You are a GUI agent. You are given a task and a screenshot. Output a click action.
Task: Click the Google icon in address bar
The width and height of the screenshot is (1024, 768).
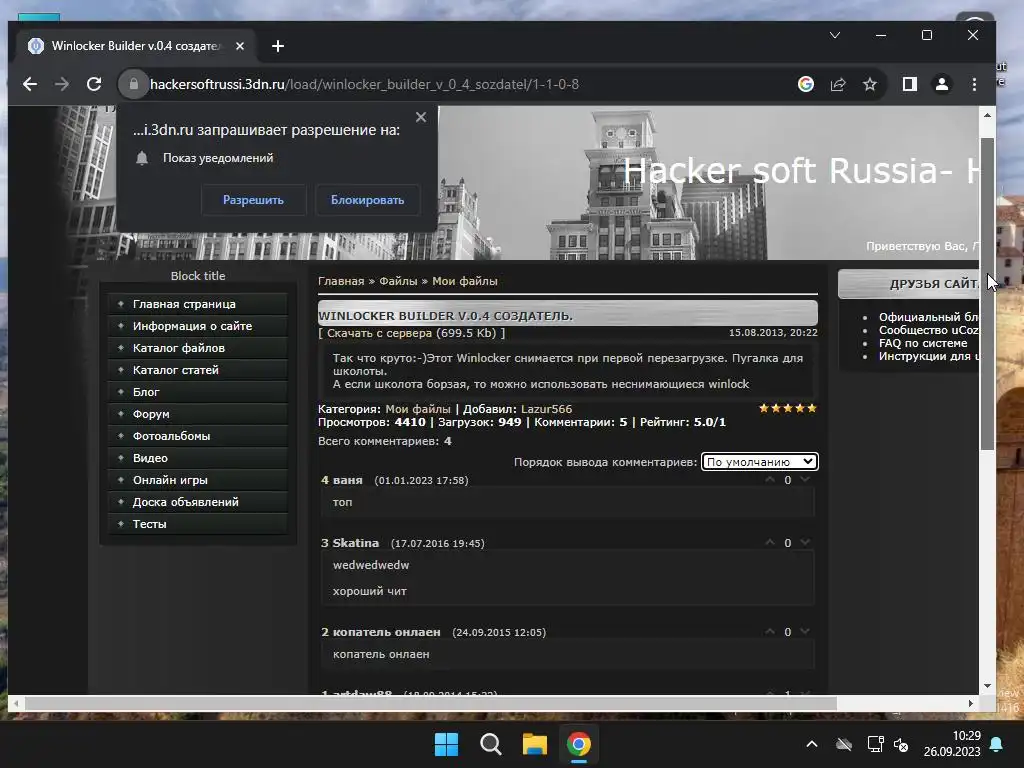point(806,84)
